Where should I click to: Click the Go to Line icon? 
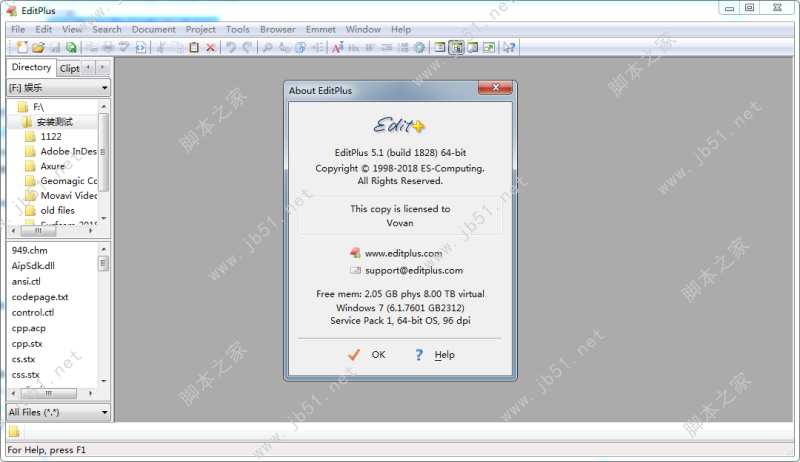click(317, 47)
